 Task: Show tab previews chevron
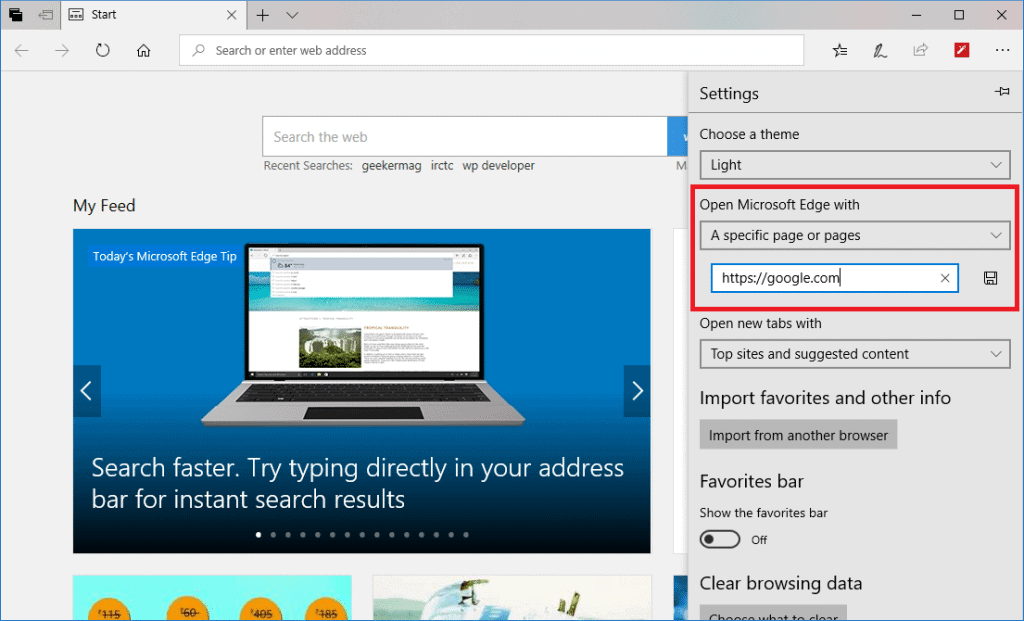pyautogui.click(x=292, y=15)
